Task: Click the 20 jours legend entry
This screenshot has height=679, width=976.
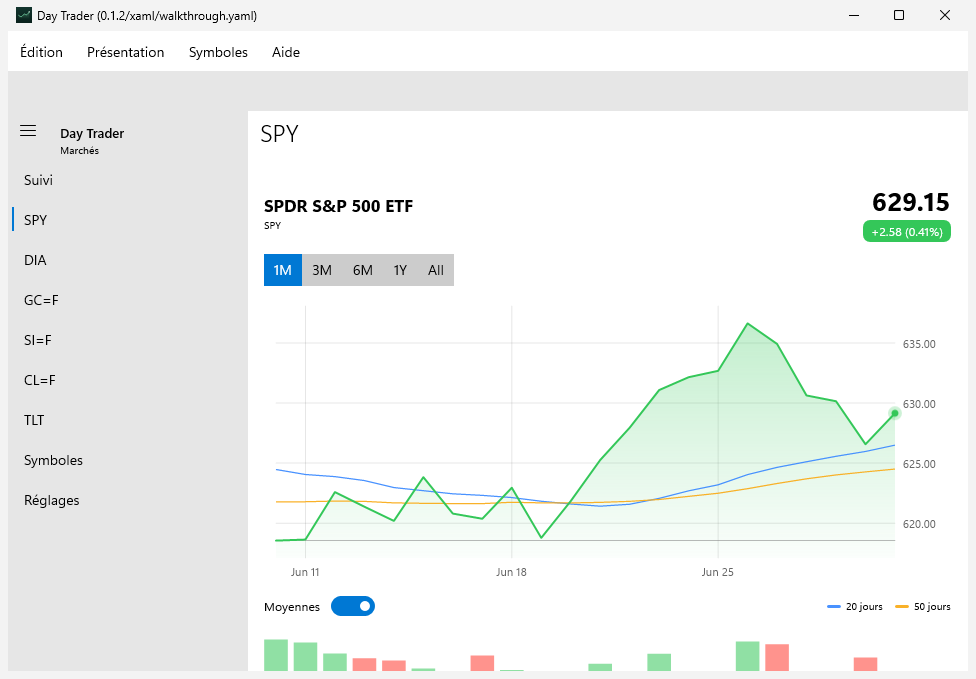Action: tap(855, 607)
